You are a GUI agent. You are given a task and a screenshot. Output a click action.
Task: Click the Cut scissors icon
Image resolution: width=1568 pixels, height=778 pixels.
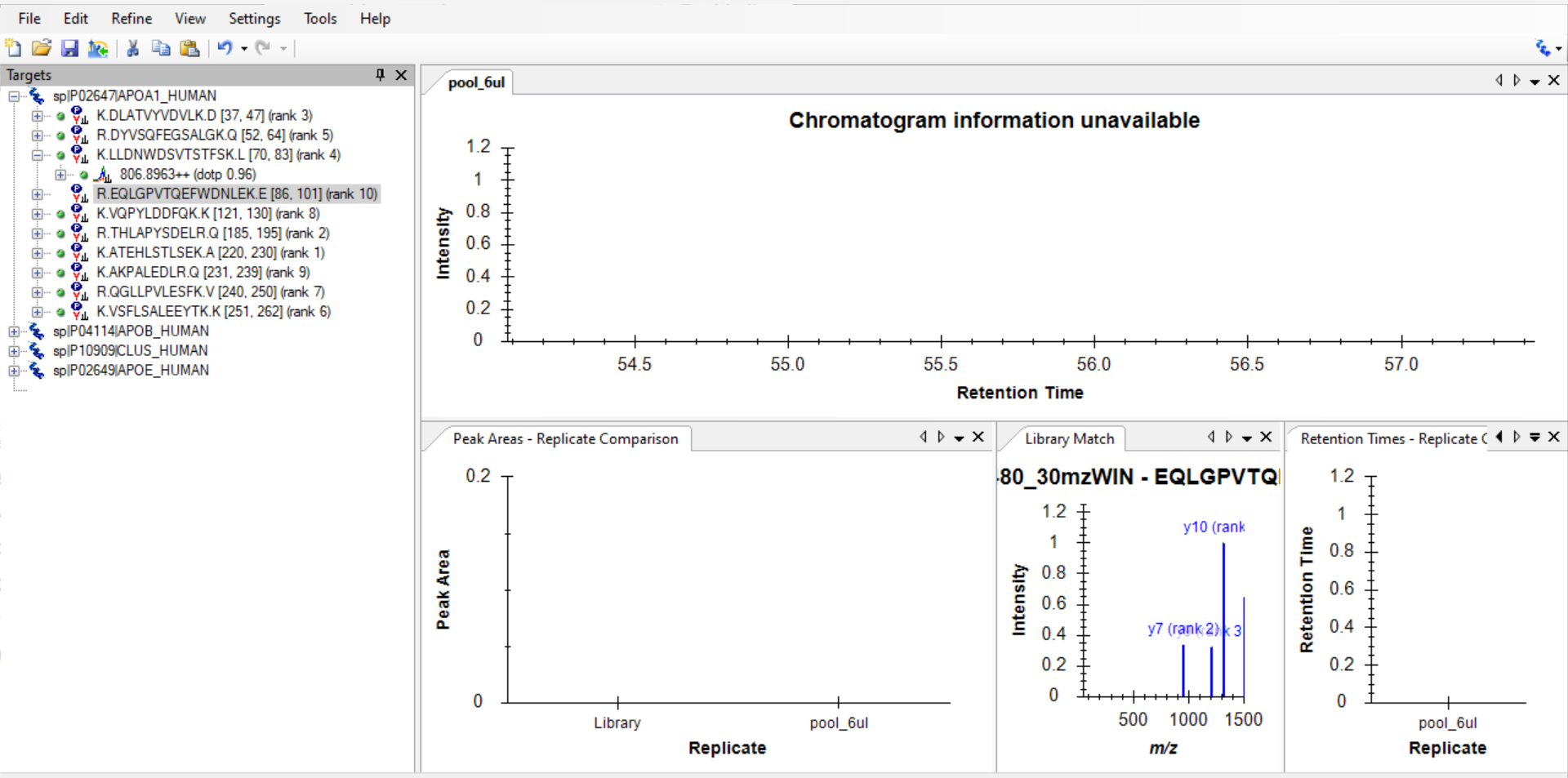pos(132,48)
